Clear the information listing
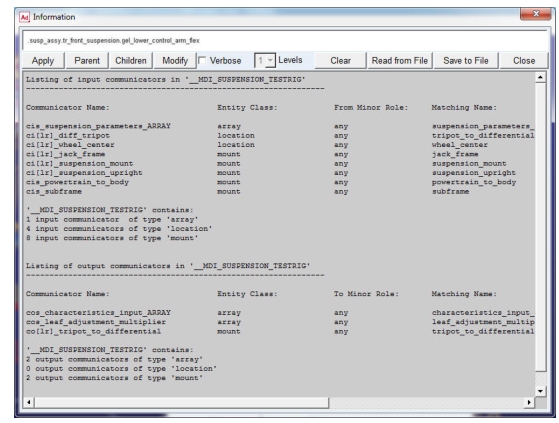The image size is (559, 423). coord(340,61)
